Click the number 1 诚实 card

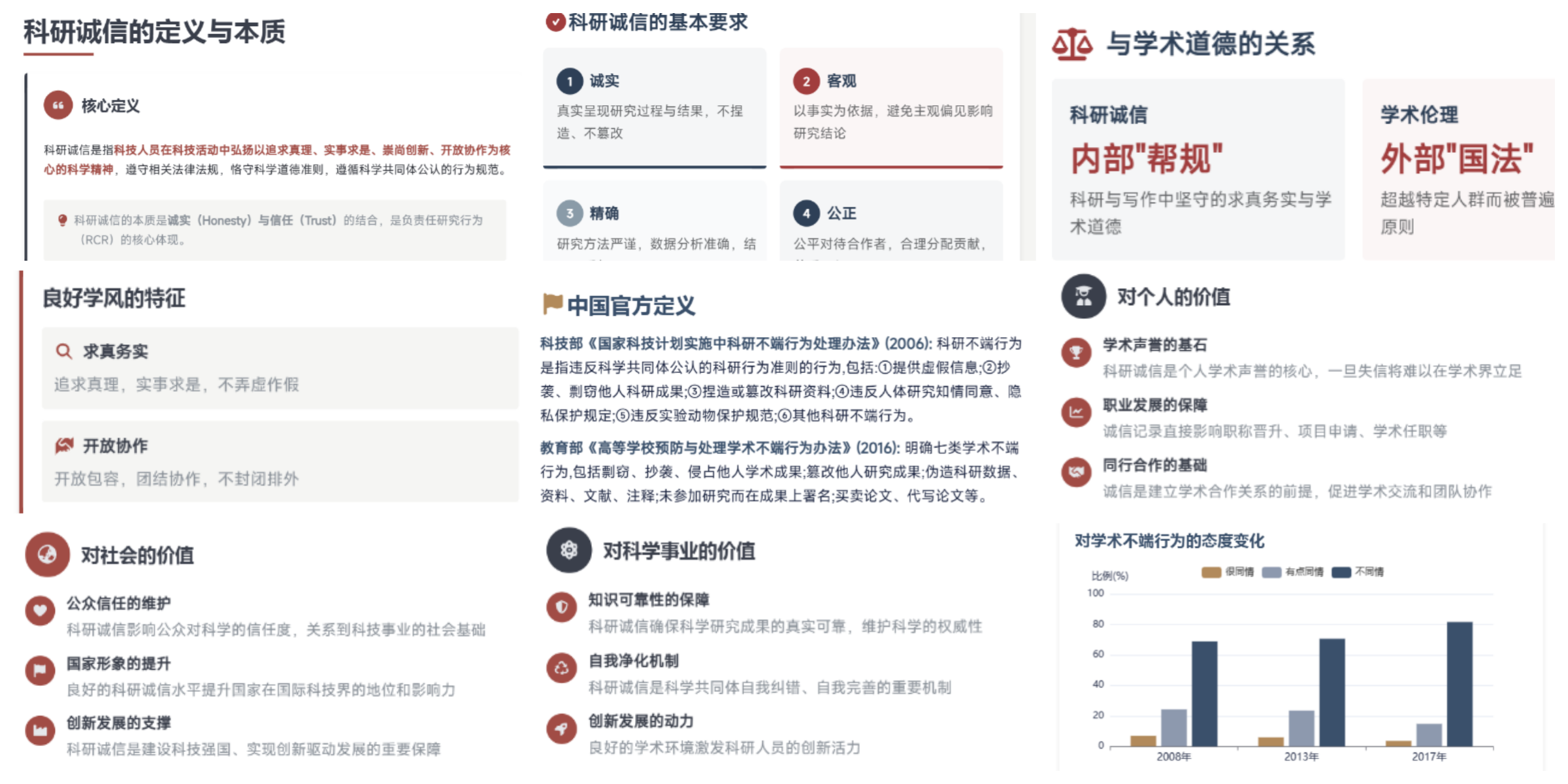pos(654,108)
